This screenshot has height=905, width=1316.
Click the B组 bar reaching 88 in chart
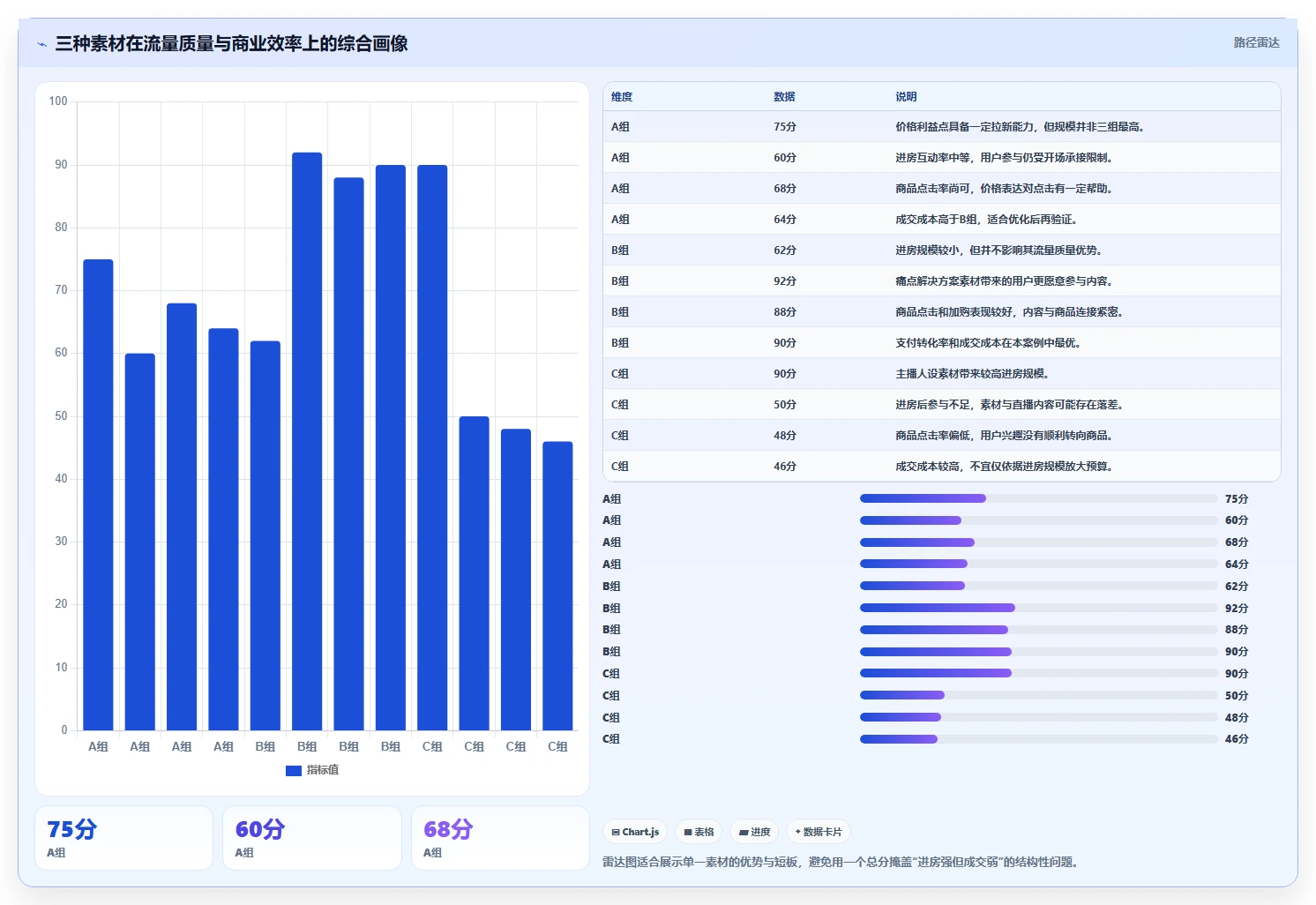click(348, 454)
